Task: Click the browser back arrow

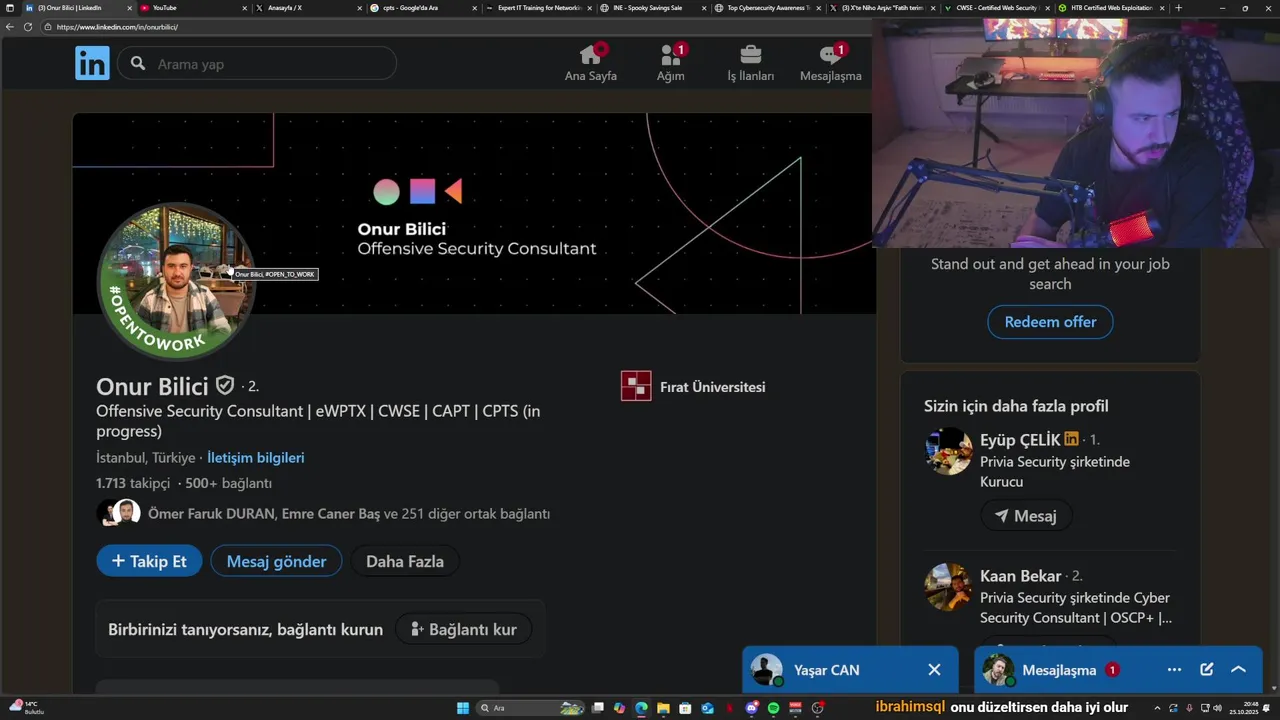Action: point(10,27)
